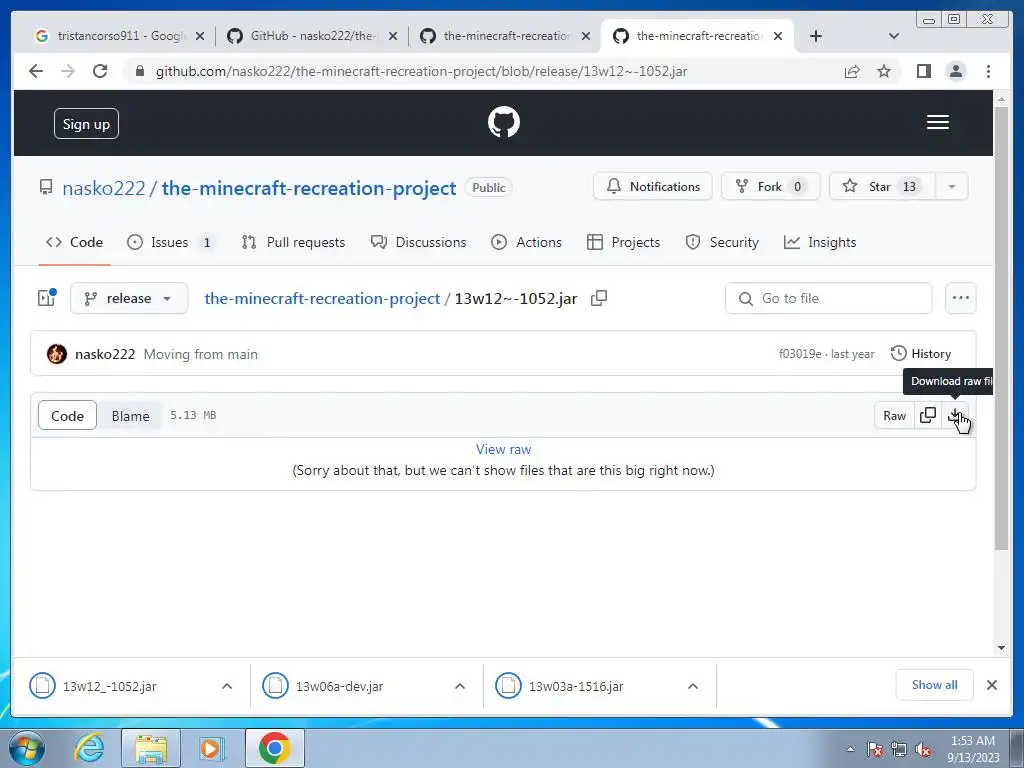The height and width of the screenshot is (768, 1024).
Task: Click Chrome icon in taskbar
Action: pos(274,748)
